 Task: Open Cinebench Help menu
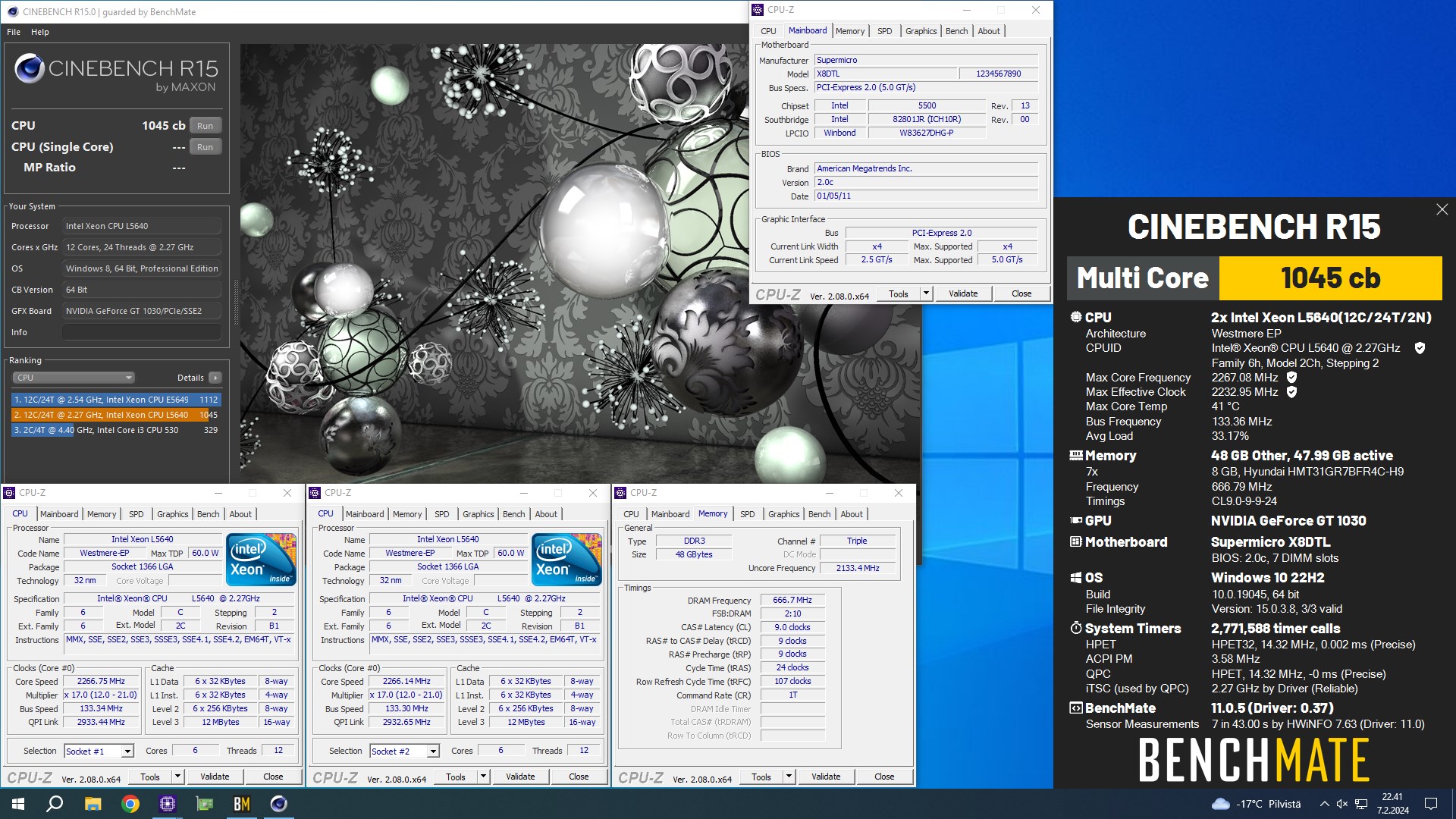[x=40, y=32]
